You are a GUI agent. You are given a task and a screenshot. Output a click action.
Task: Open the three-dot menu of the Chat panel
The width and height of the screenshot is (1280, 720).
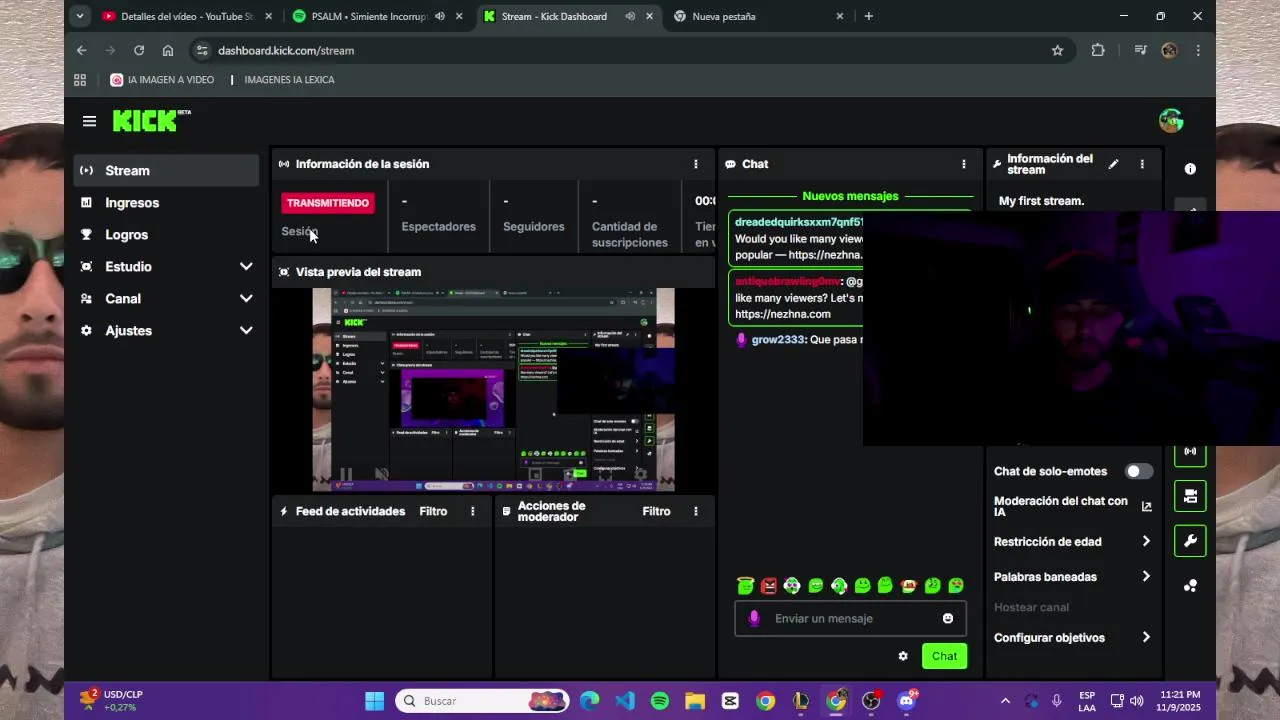click(964, 164)
